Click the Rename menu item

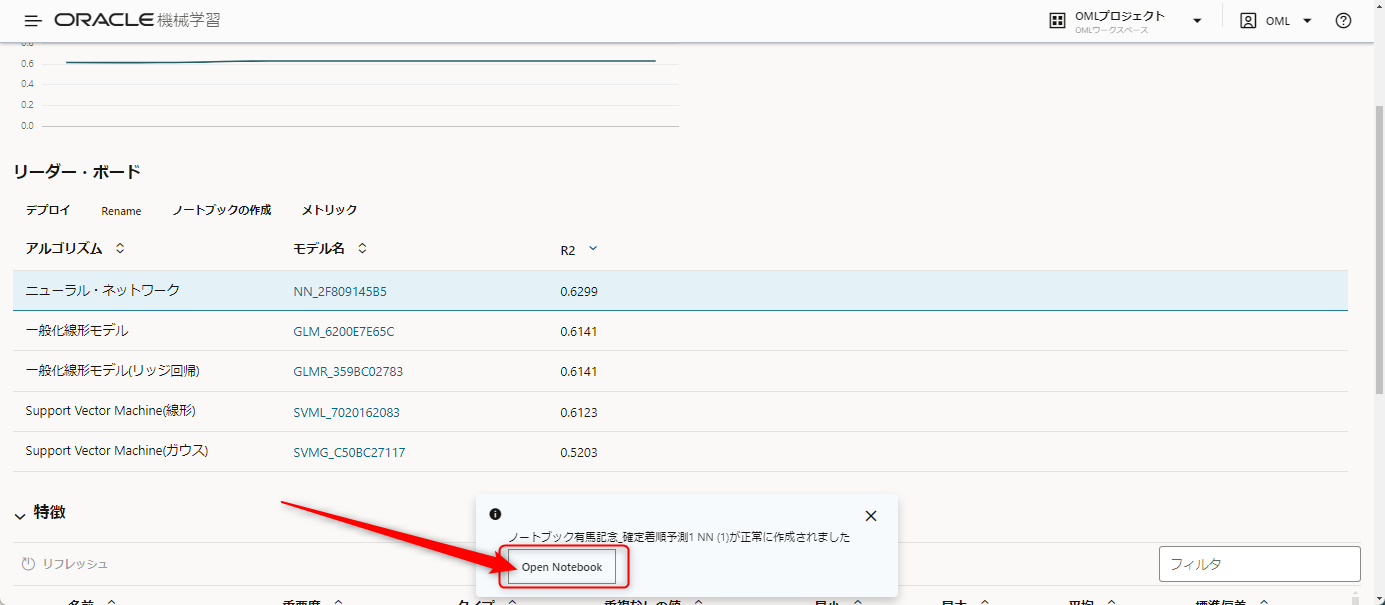click(x=121, y=211)
